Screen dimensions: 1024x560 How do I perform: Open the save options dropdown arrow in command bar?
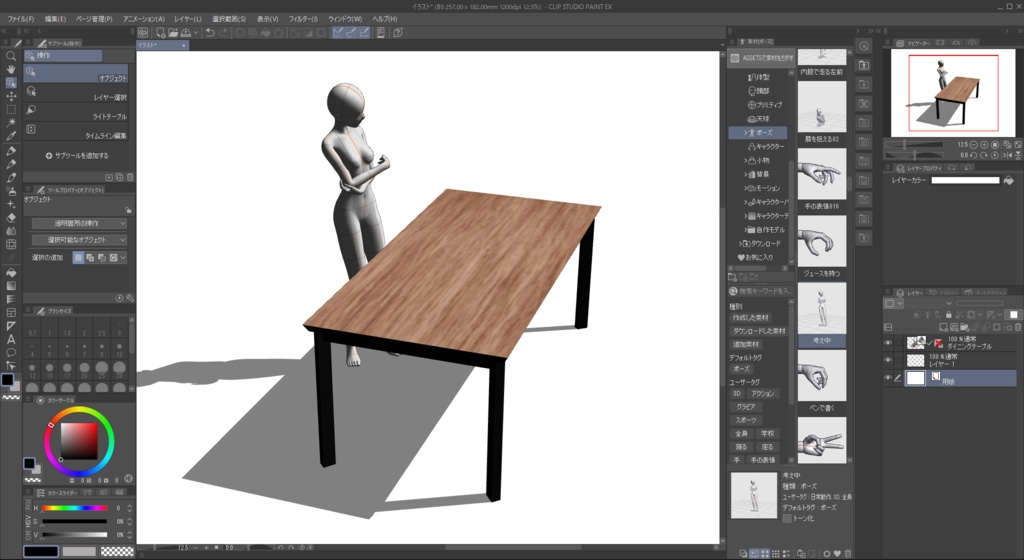click(x=196, y=32)
